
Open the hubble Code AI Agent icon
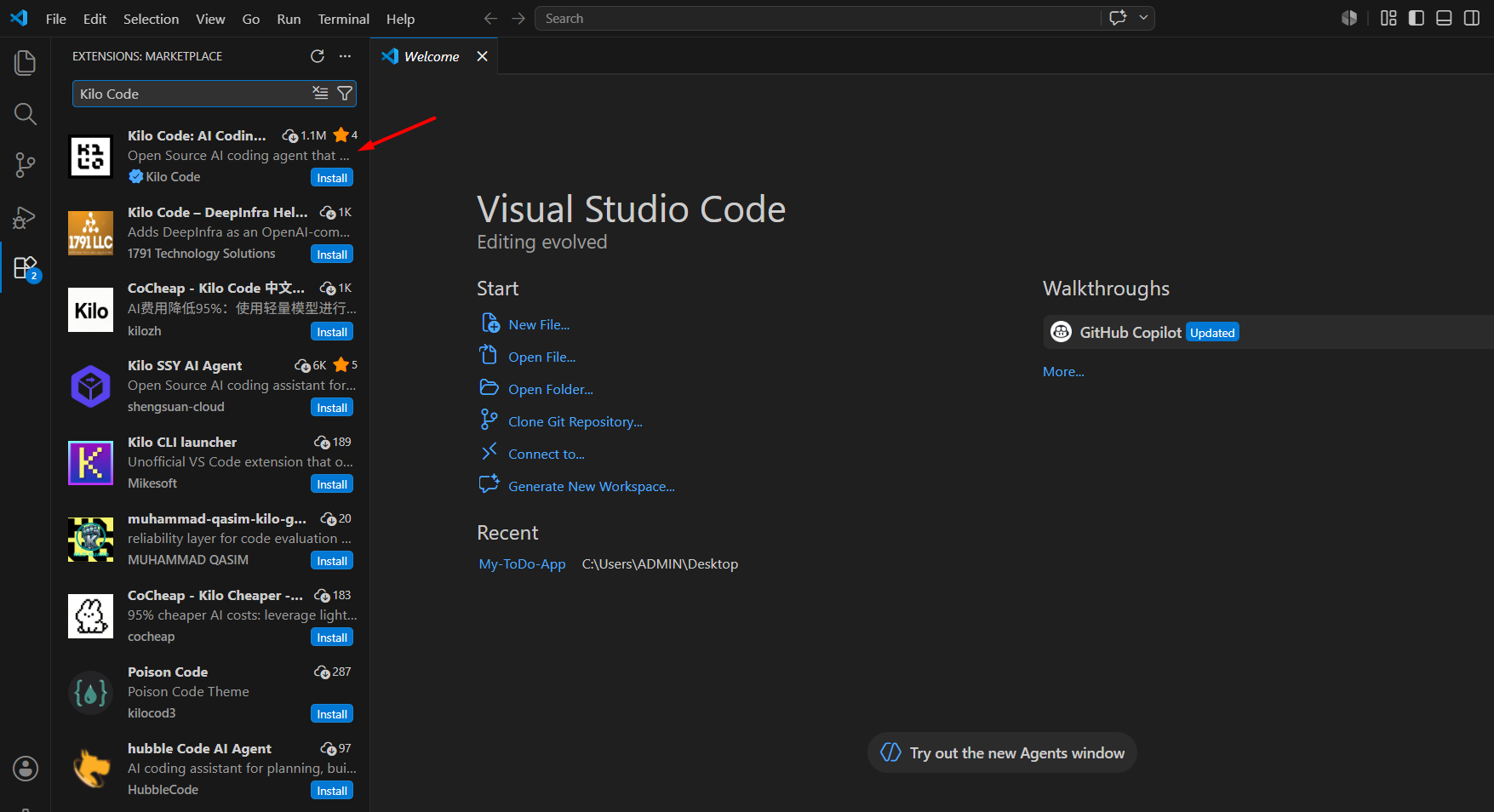(90, 769)
